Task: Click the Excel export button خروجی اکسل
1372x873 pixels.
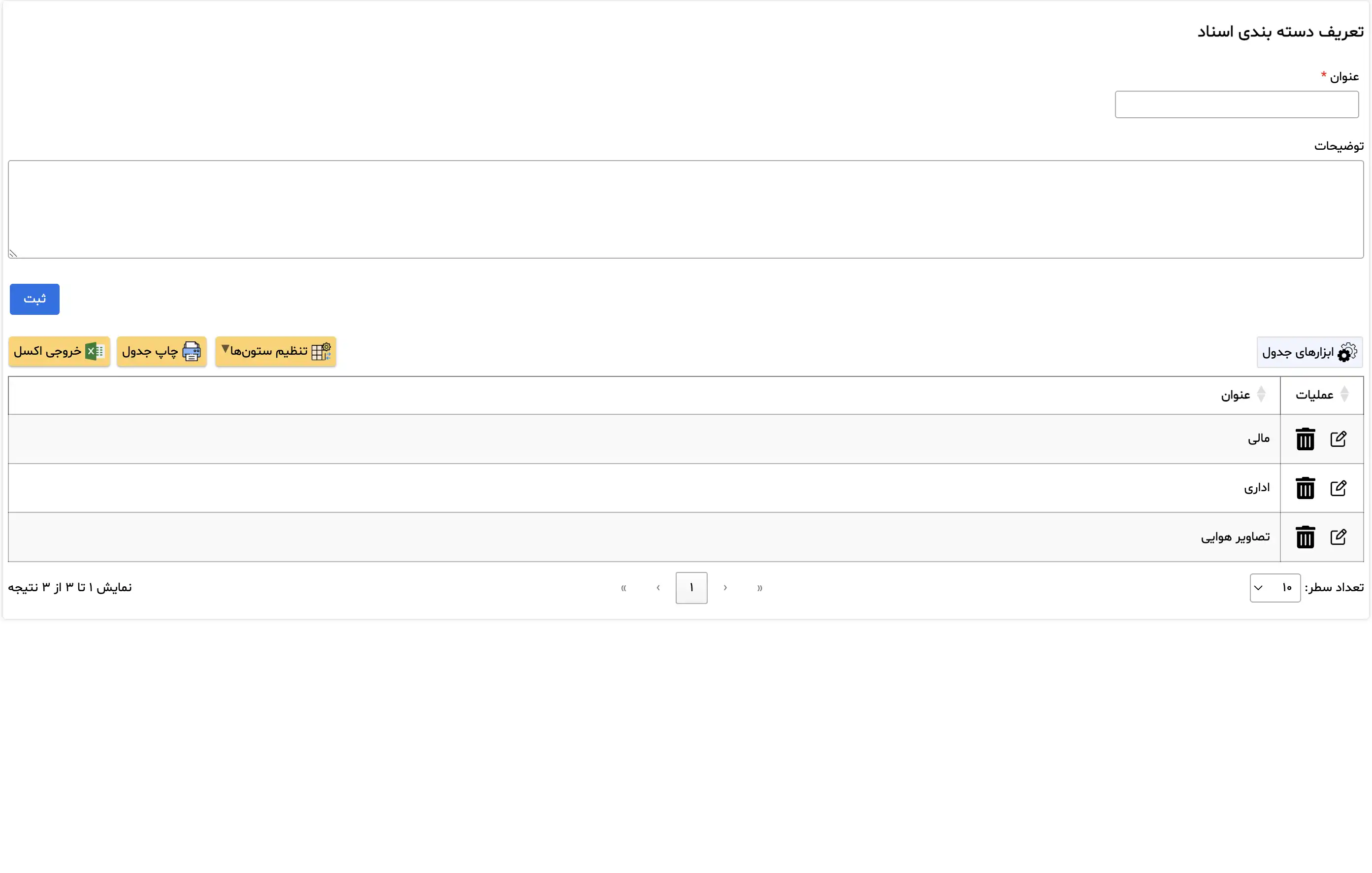Action: click(x=59, y=351)
